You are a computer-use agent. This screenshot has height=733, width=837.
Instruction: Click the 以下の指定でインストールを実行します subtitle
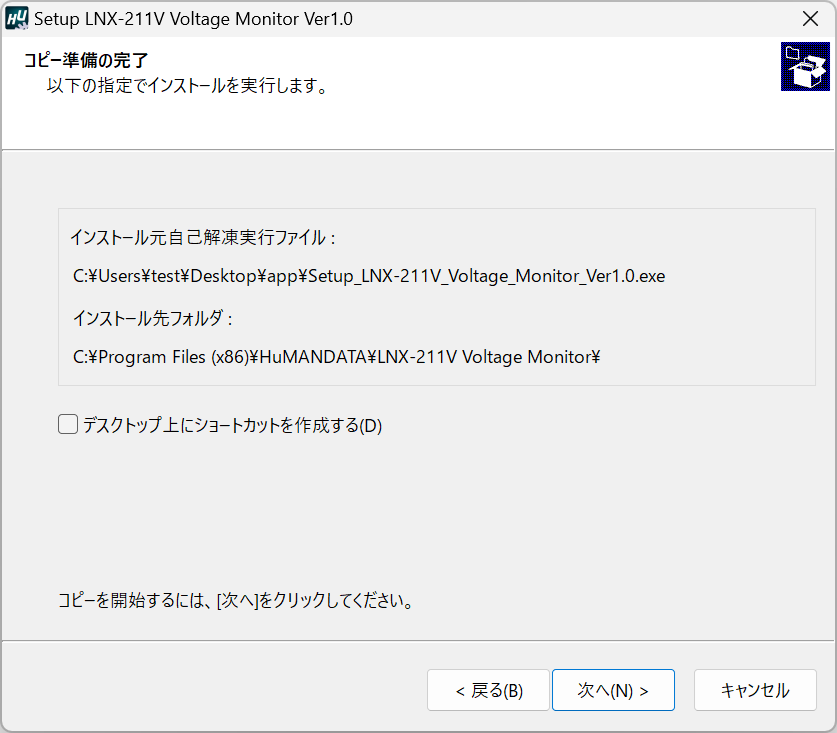pos(187,86)
